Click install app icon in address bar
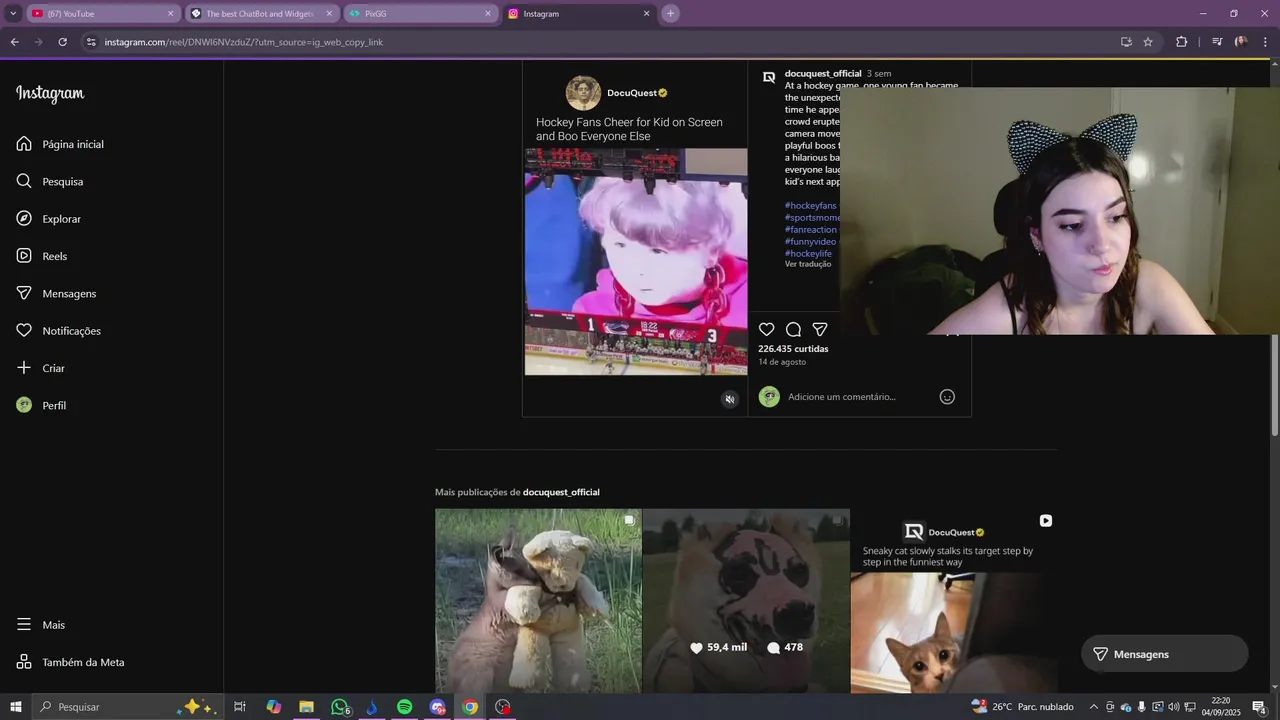The width and height of the screenshot is (1280, 720). pos(1126,42)
